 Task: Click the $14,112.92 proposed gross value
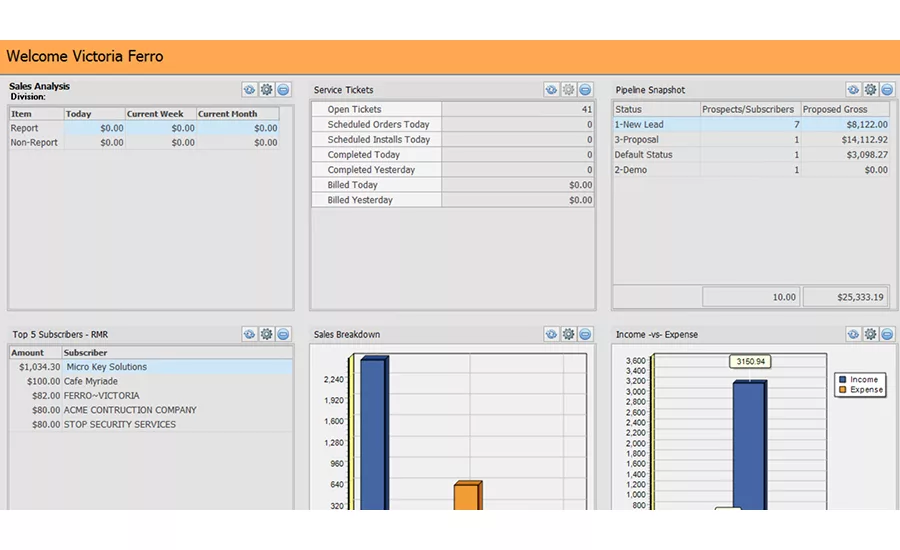tap(864, 140)
